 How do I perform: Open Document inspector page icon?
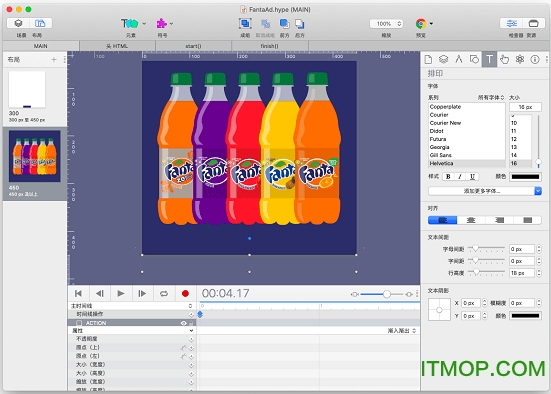428,59
